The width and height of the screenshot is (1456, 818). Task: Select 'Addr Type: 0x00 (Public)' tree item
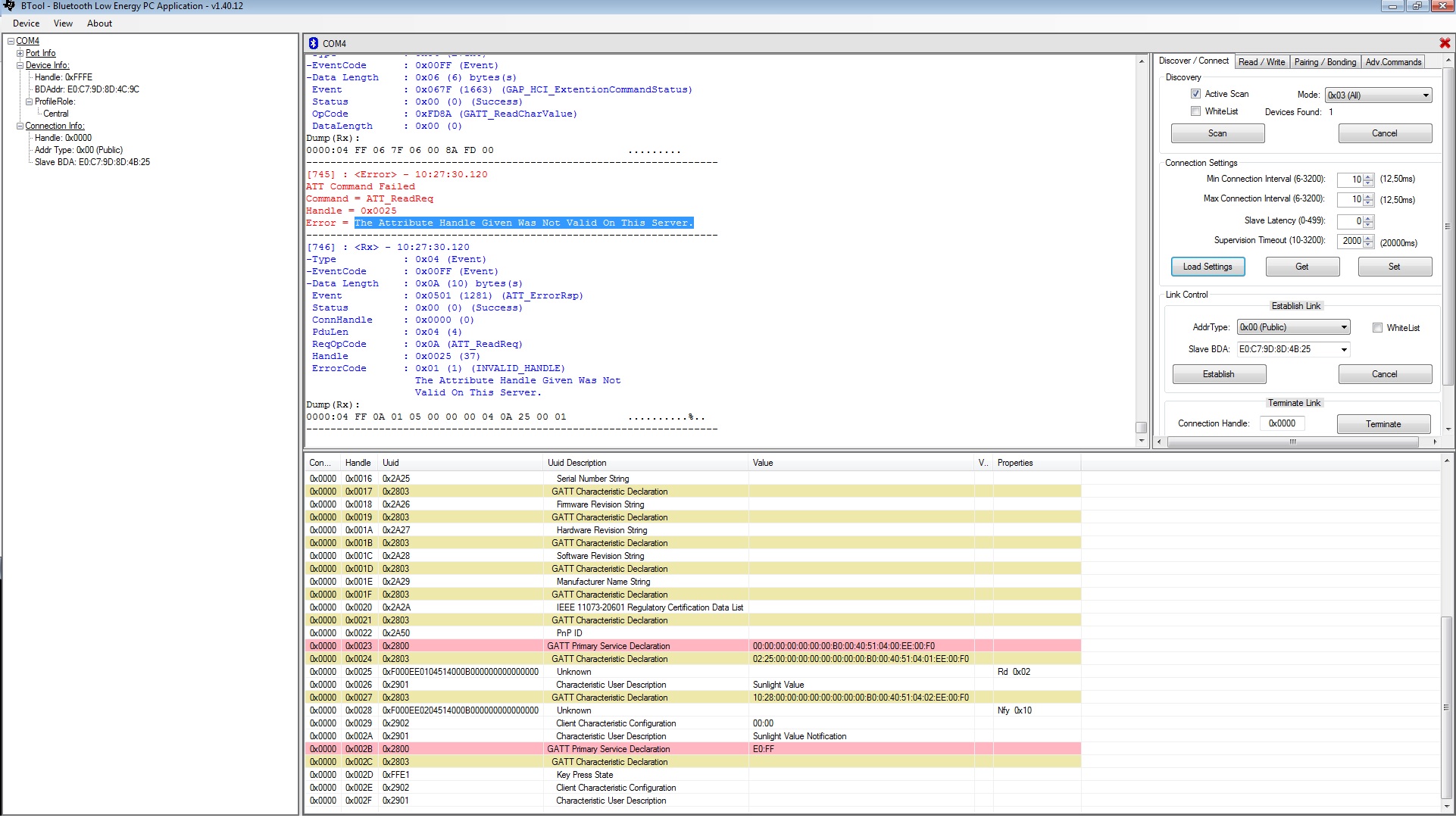[79, 150]
